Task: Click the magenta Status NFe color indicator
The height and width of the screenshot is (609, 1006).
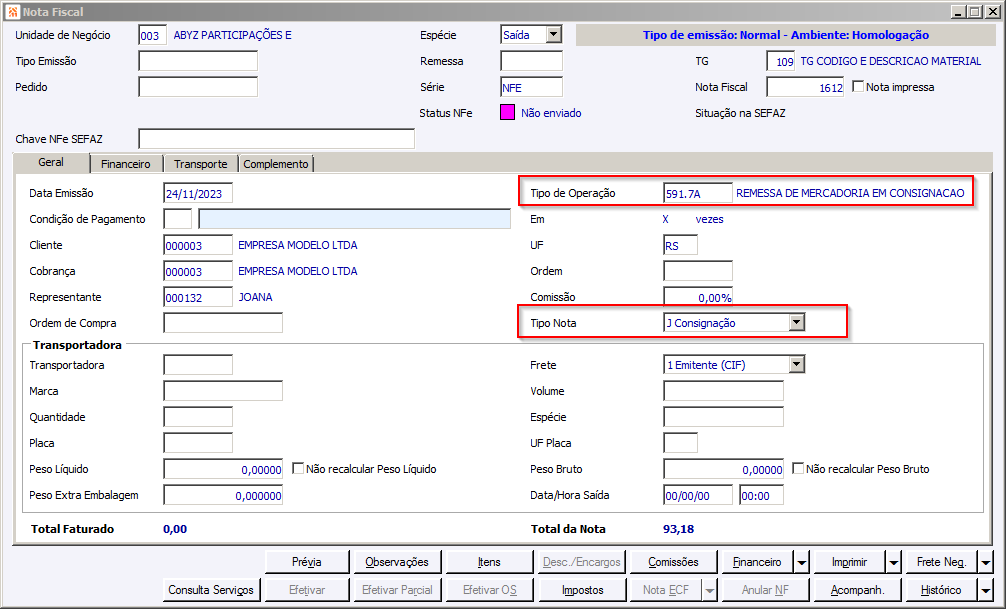Action: (507, 113)
